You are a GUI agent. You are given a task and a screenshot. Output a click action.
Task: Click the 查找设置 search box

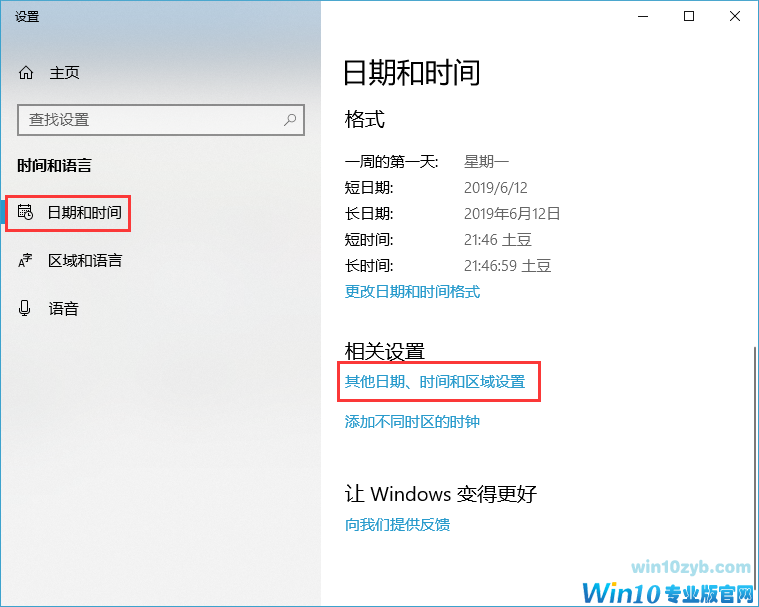(x=161, y=120)
